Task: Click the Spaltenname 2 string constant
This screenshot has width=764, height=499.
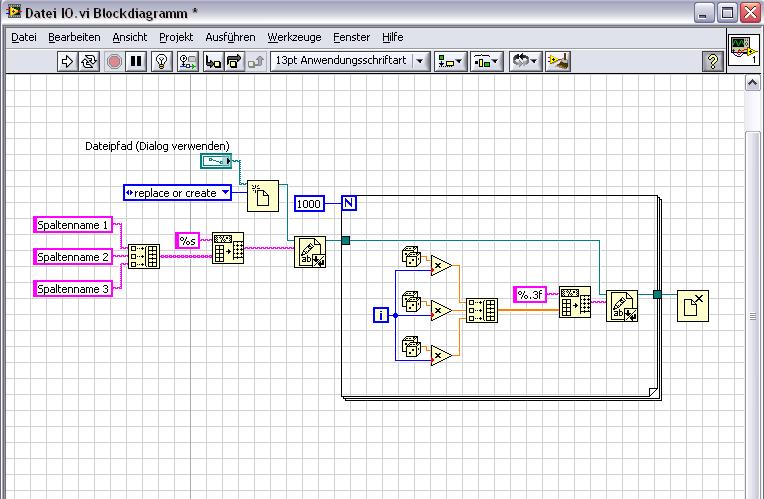Action: [x=73, y=257]
